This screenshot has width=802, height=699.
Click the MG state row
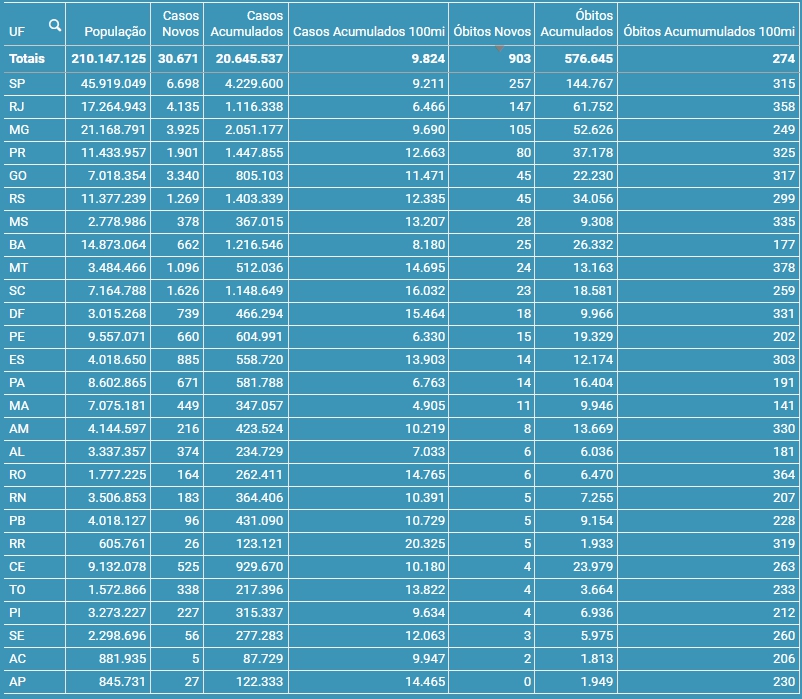click(18, 129)
